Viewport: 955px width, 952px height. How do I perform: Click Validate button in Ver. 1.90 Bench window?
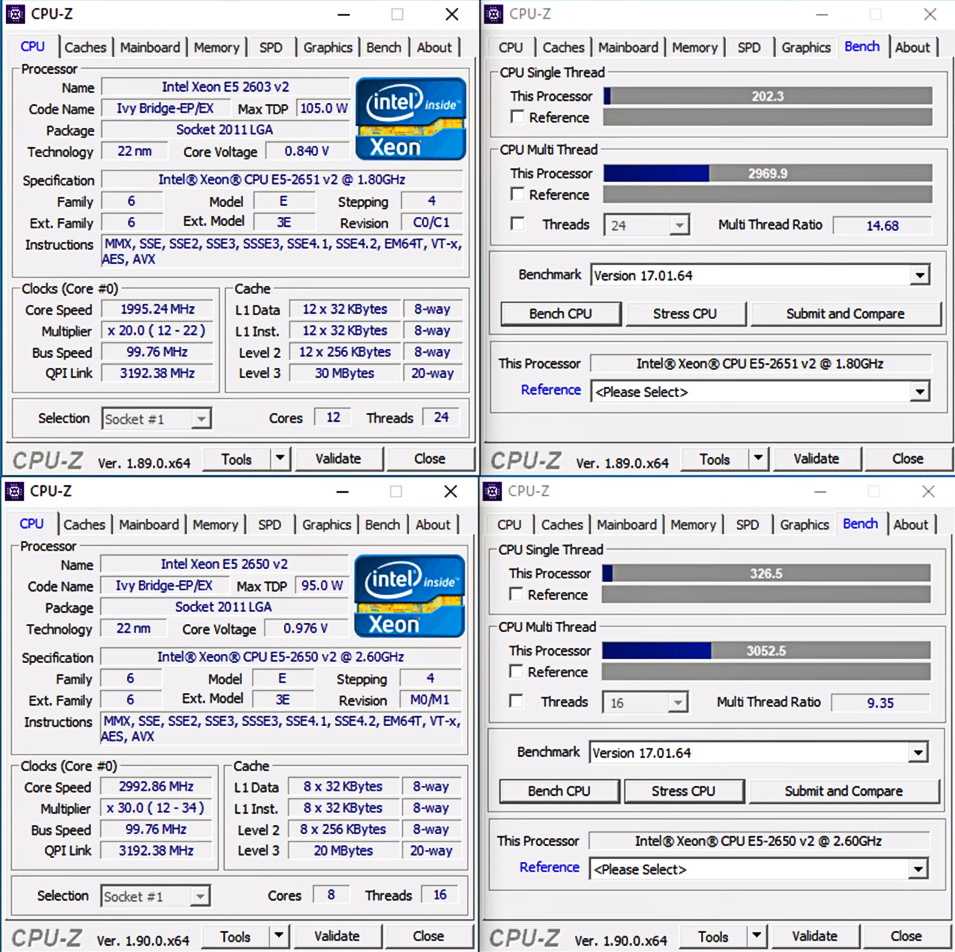815,936
